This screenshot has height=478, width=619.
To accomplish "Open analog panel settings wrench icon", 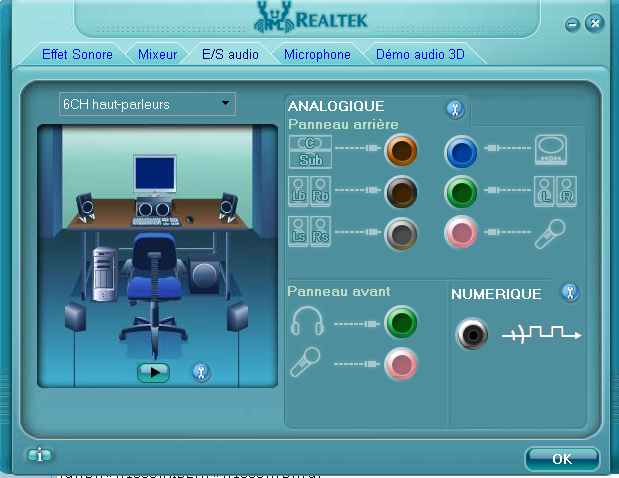I will (456, 108).
